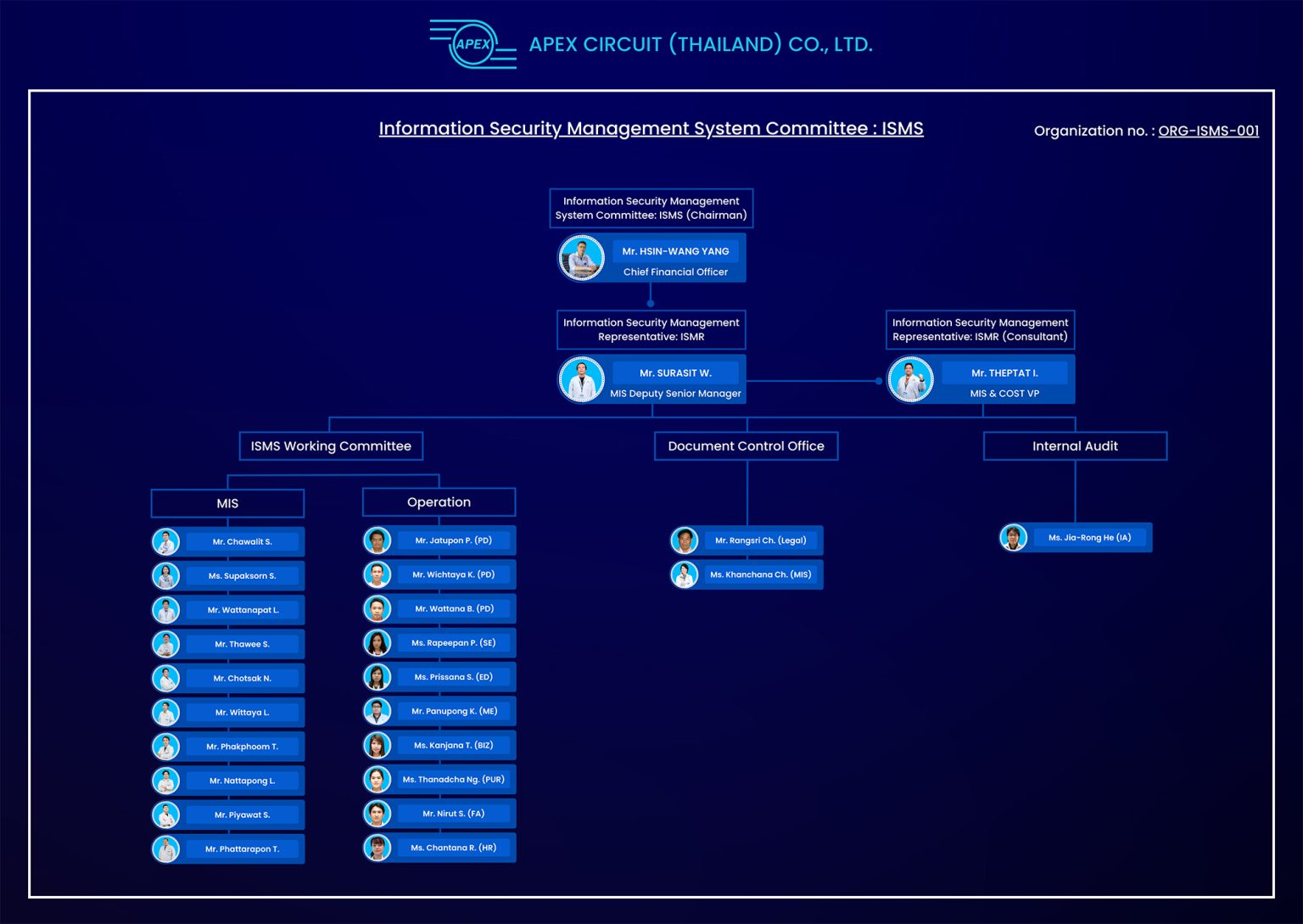Image resolution: width=1303 pixels, height=924 pixels.
Task: Click Mr. Hsin-Wang Yang's profile photo
Action: 581,258
